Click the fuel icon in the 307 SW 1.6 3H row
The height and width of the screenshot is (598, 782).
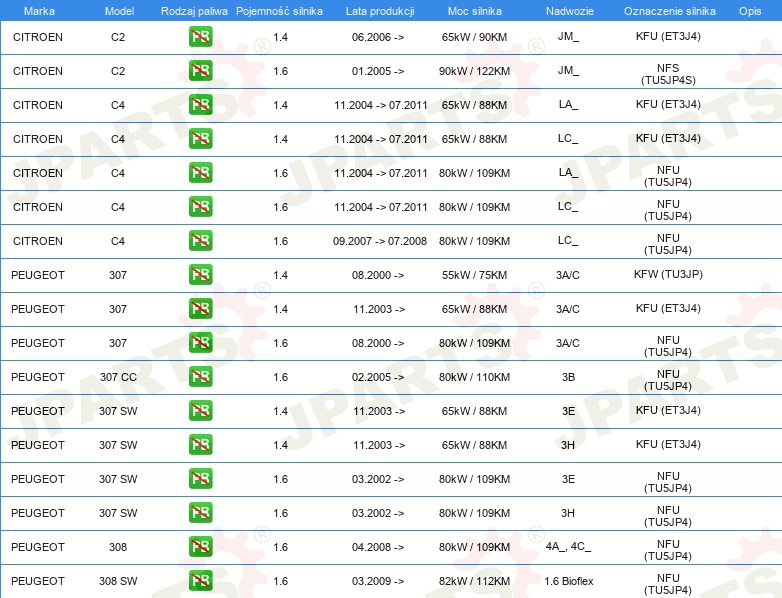[200, 513]
